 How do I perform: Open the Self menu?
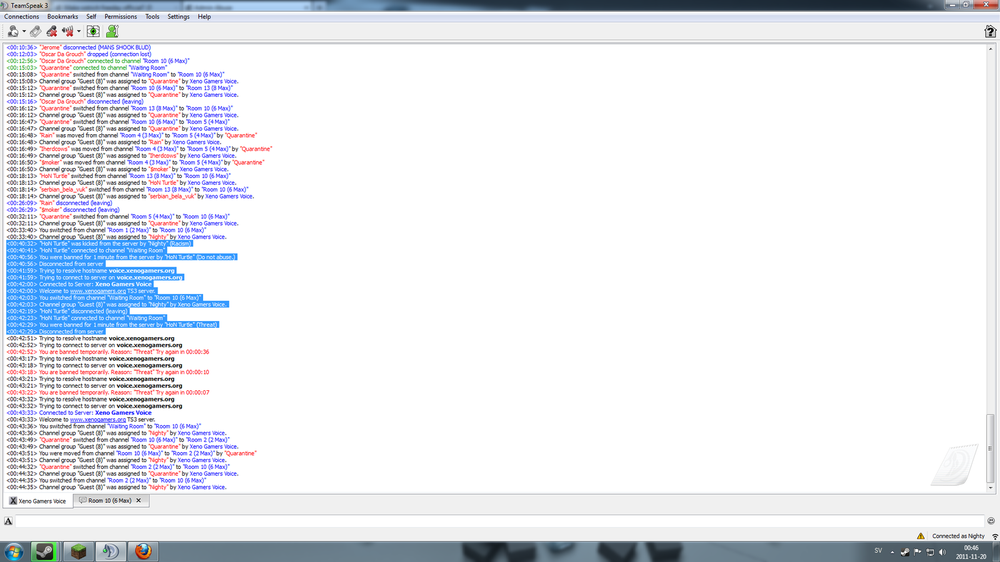(91, 17)
